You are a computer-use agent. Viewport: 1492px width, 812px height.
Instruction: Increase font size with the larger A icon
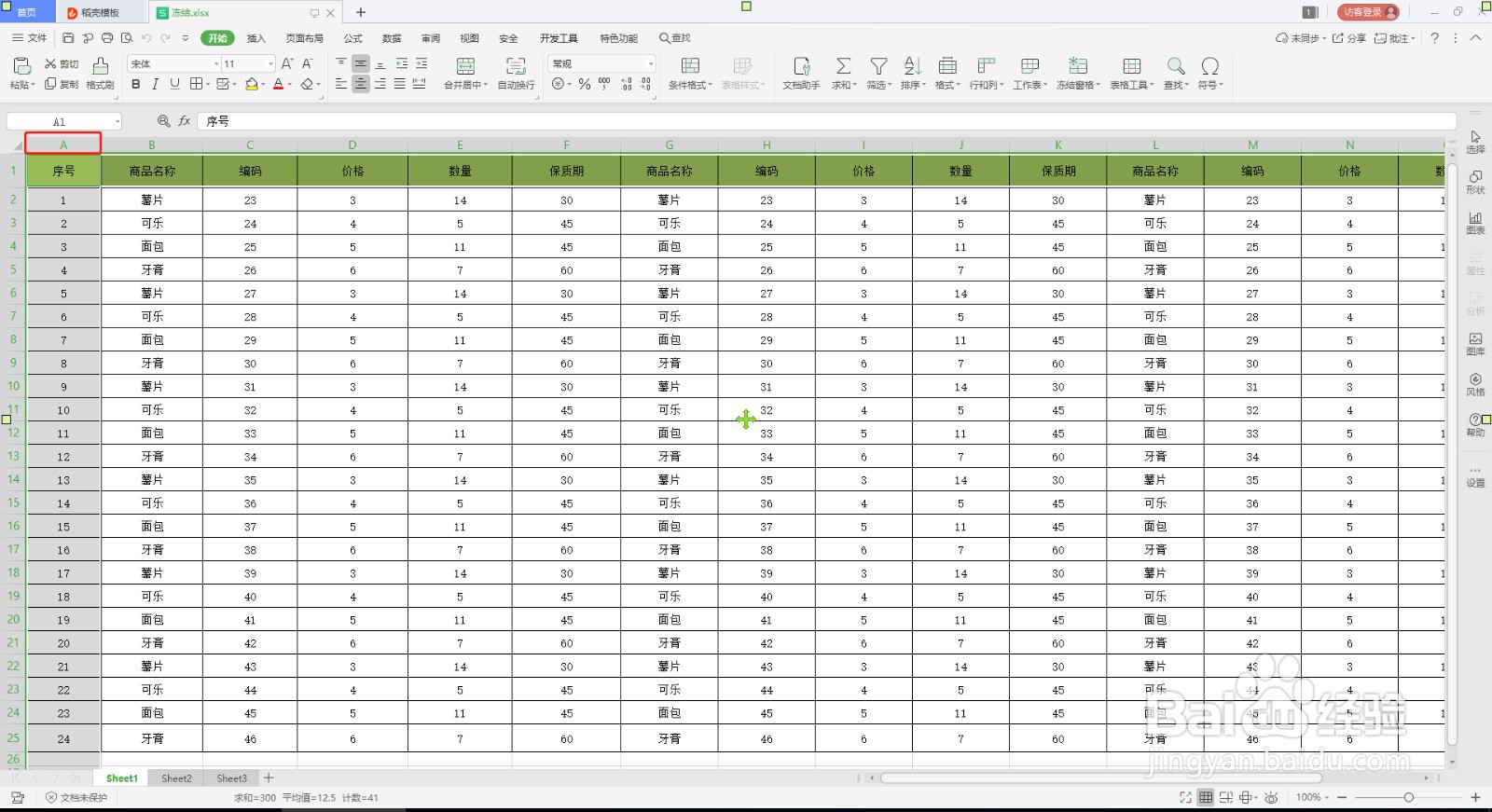pos(287,63)
